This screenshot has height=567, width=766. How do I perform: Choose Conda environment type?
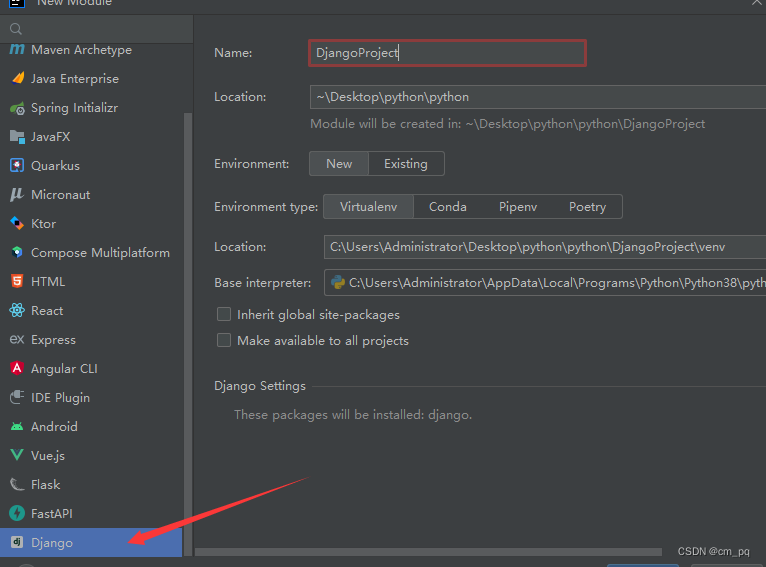447,207
